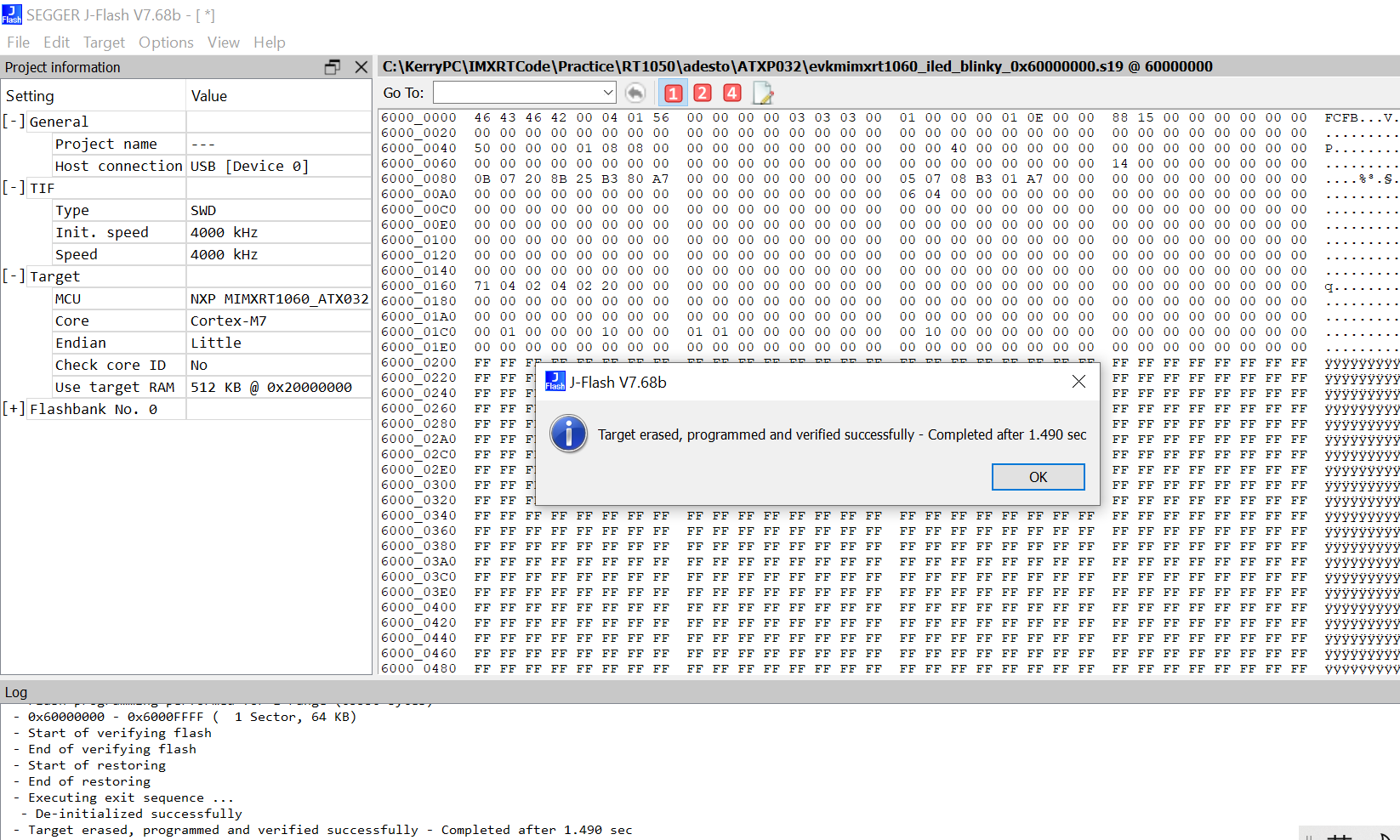This screenshot has height=840, width=1400.
Task: Open the hex edit pencil icon
Action: coord(762,93)
